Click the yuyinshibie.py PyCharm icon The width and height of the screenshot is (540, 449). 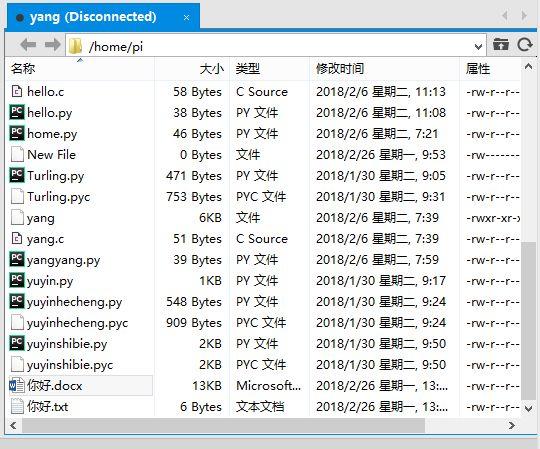pos(17,343)
